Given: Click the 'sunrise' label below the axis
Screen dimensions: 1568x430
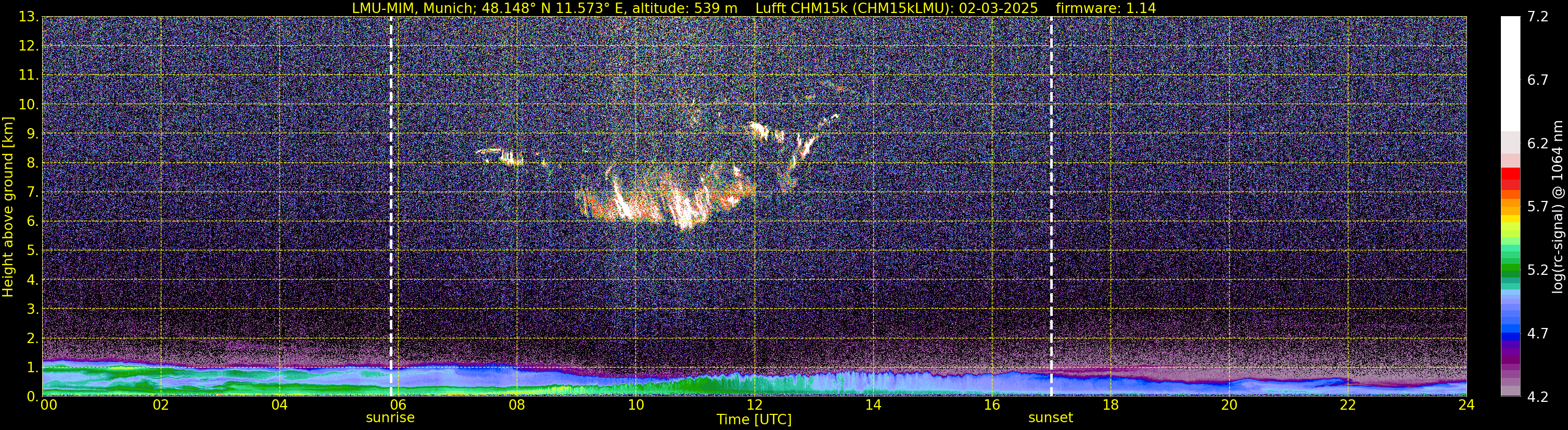Looking at the screenshot, I should click(x=390, y=418).
